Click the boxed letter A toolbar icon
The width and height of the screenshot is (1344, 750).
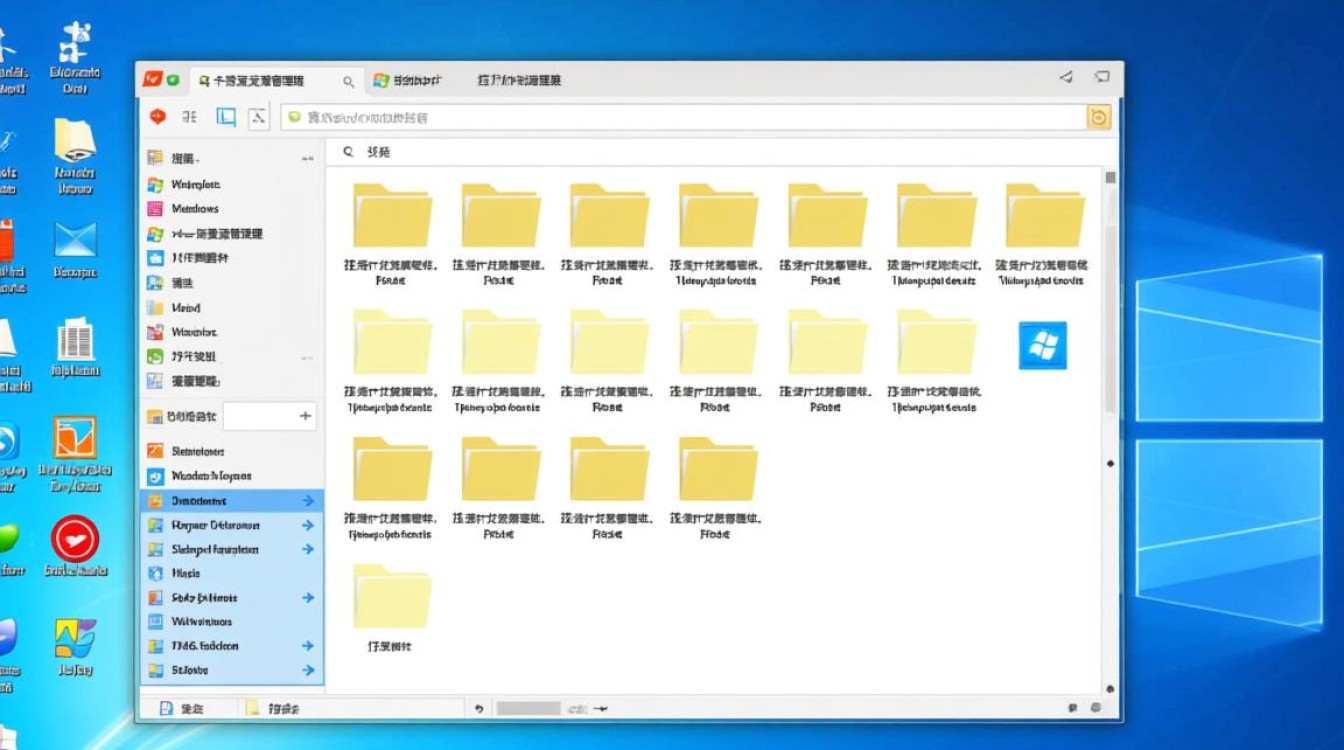(x=258, y=117)
